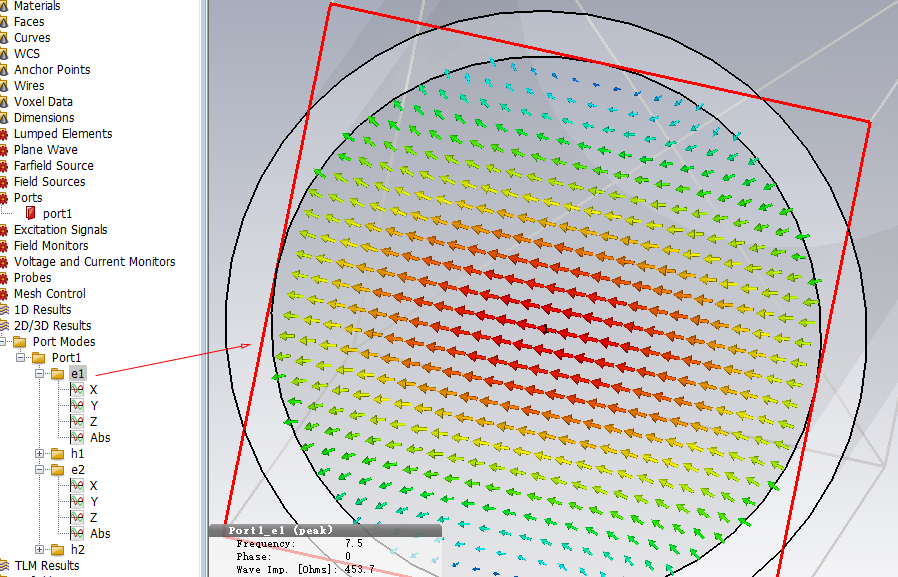This screenshot has height=577, width=898.
Task: Select the e1 mode entry
Action: (78, 374)
